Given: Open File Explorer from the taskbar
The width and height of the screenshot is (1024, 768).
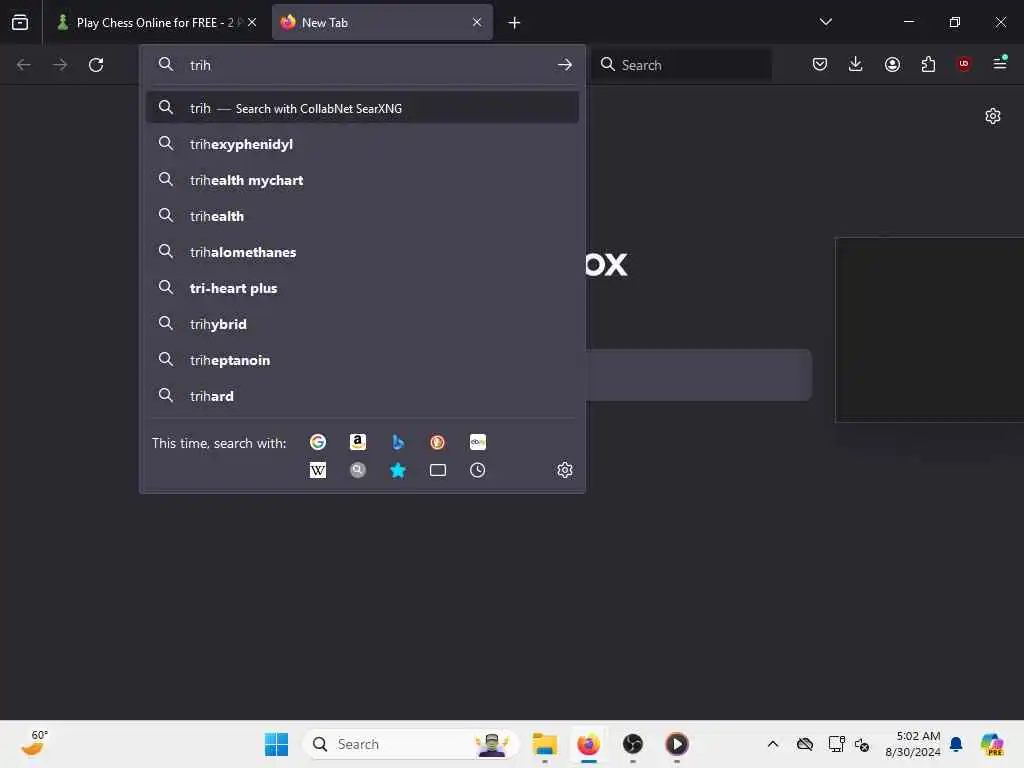Looking at the screenshot, I should coord(544,744).
